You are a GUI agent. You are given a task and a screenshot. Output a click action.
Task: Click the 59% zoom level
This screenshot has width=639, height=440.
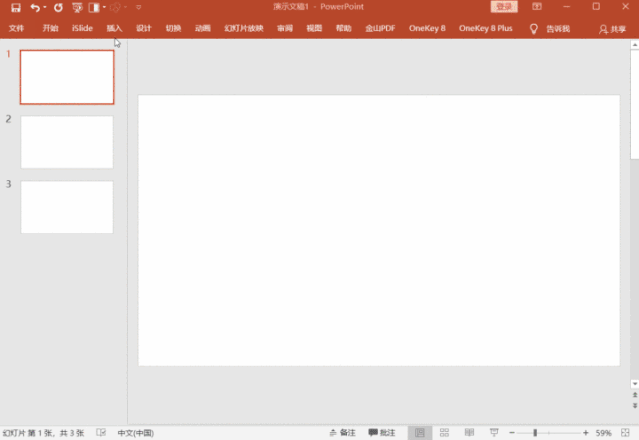604,433
